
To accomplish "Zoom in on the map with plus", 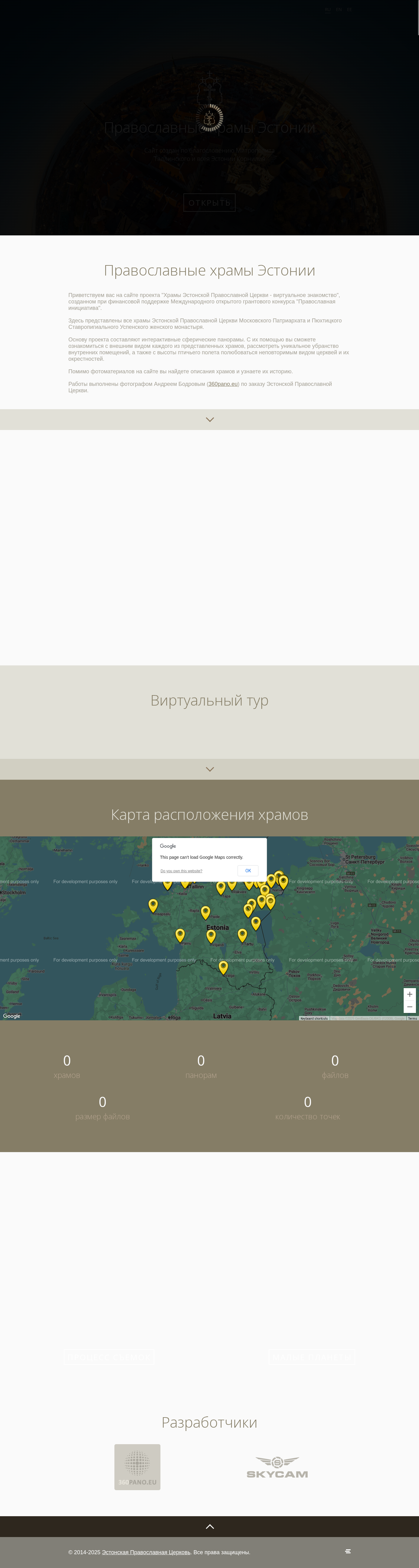I will click(410, 994).
